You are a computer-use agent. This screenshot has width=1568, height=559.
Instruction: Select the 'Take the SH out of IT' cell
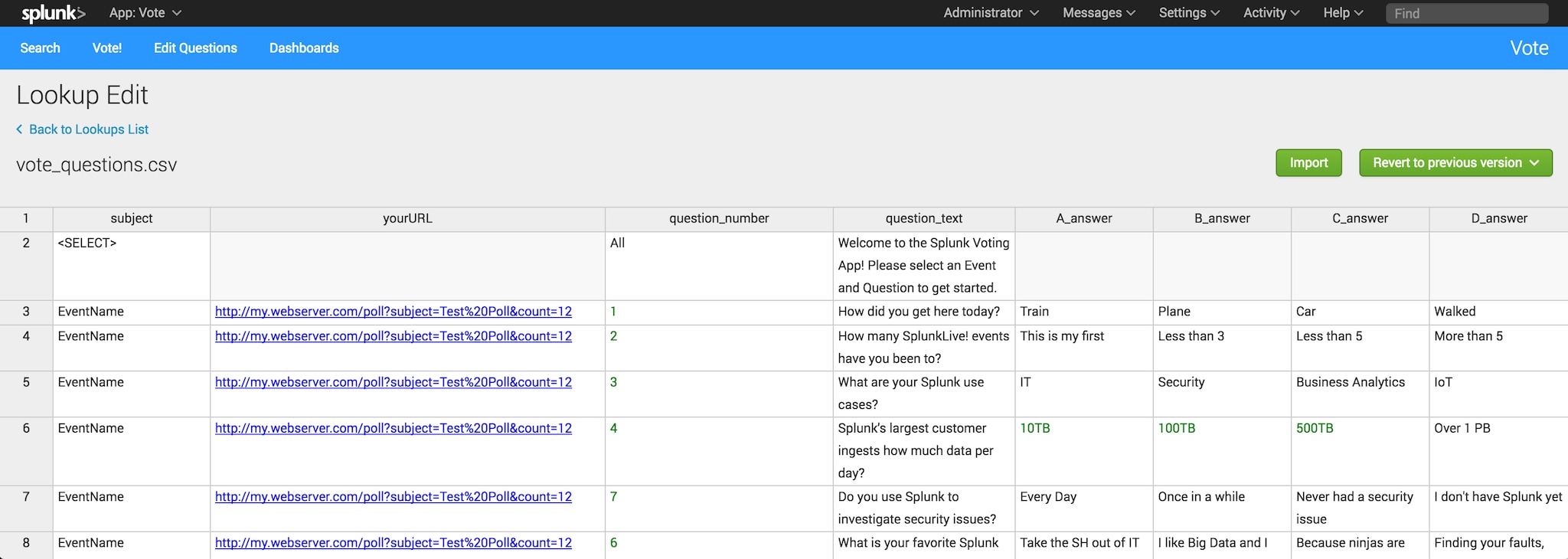point(1084,545)
